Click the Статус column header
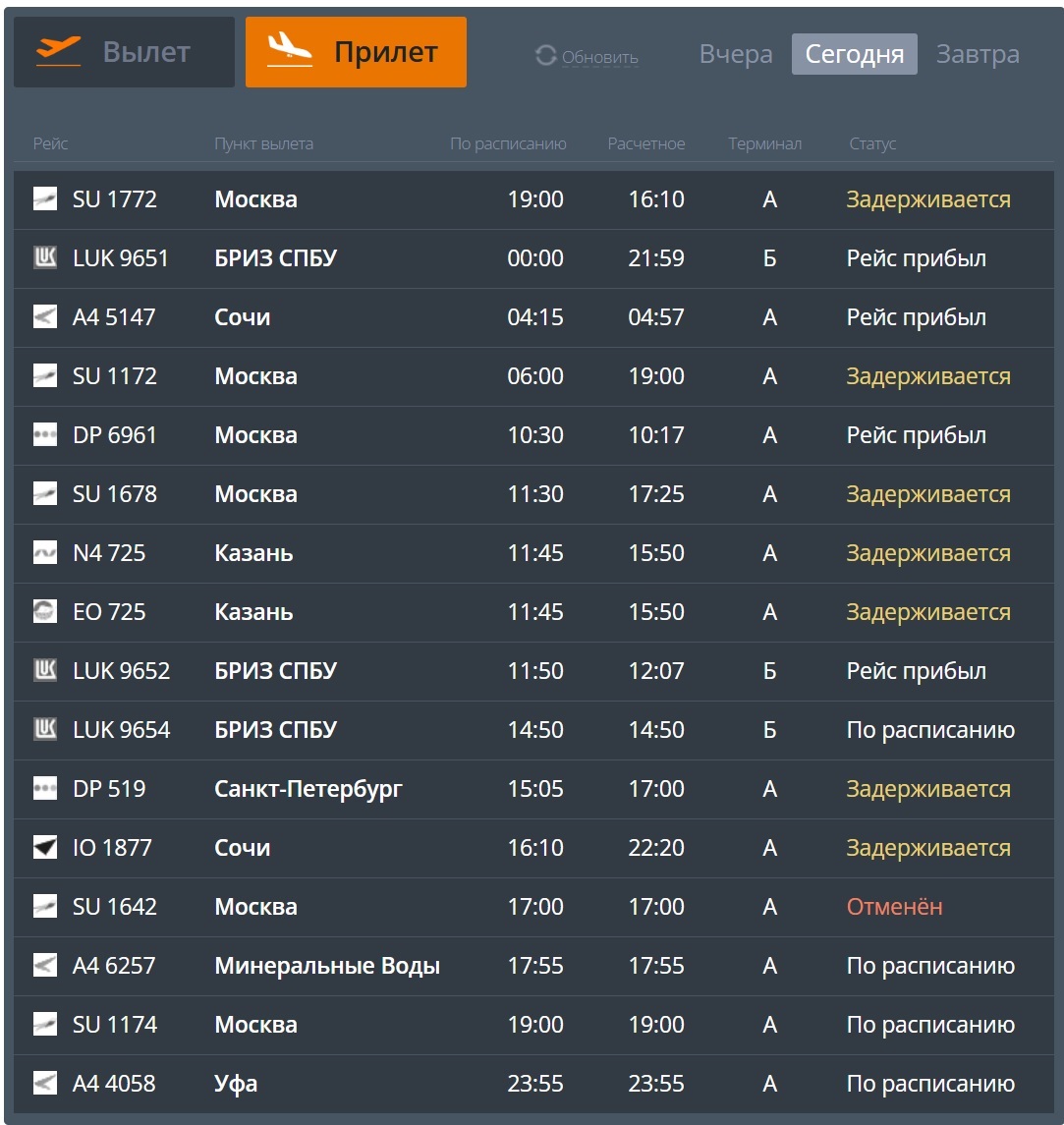 872,144
